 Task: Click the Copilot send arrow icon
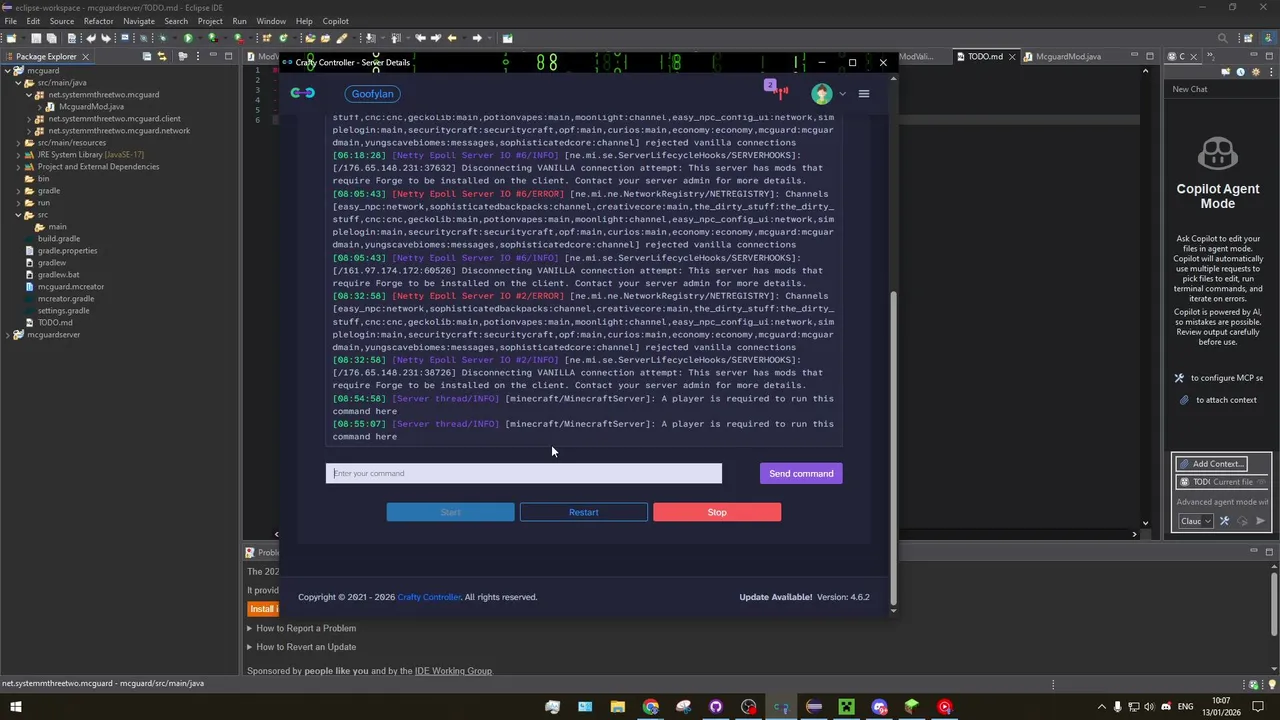[1260, 521]
